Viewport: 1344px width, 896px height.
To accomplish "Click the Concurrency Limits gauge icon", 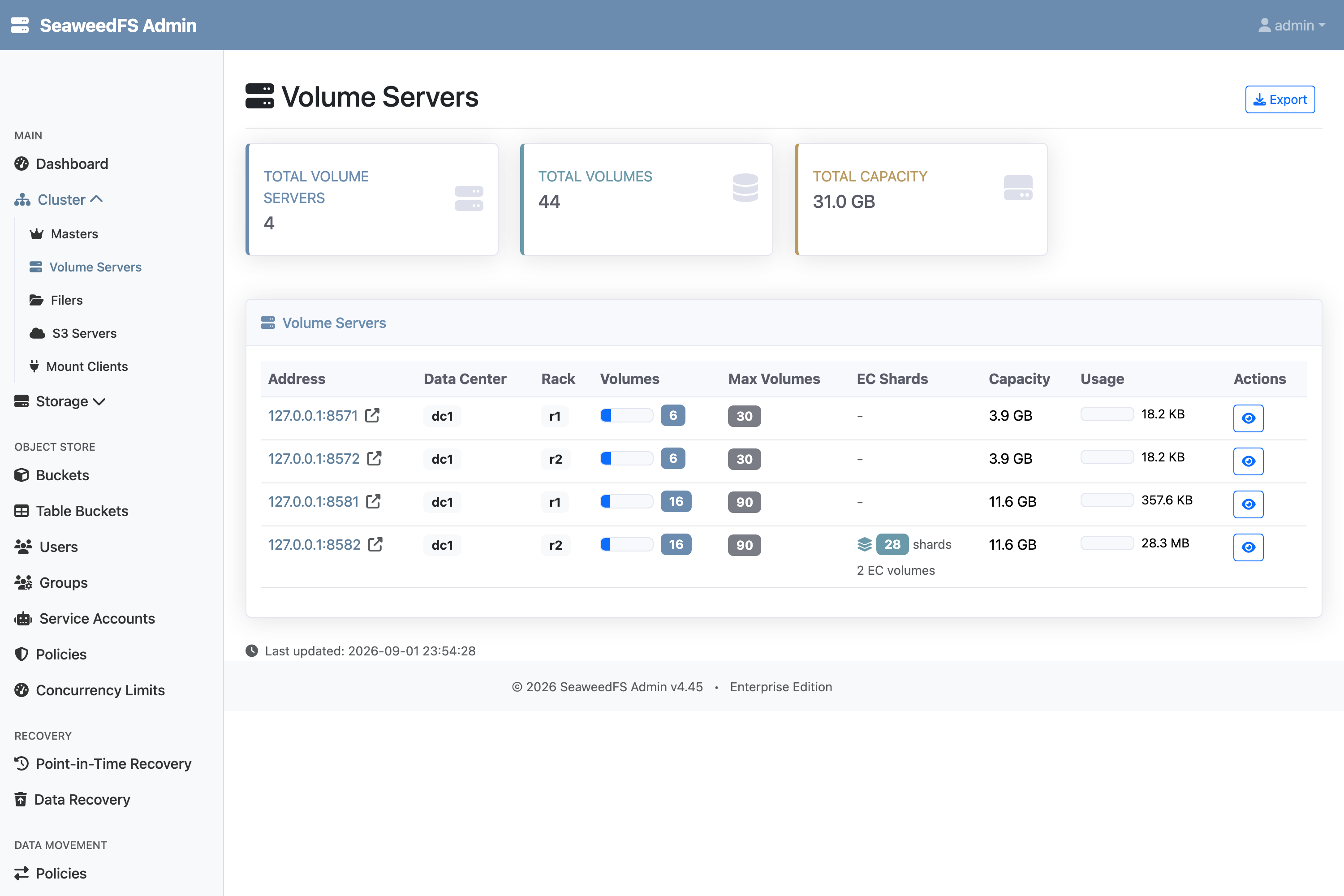I will click(x=22, y=690).
